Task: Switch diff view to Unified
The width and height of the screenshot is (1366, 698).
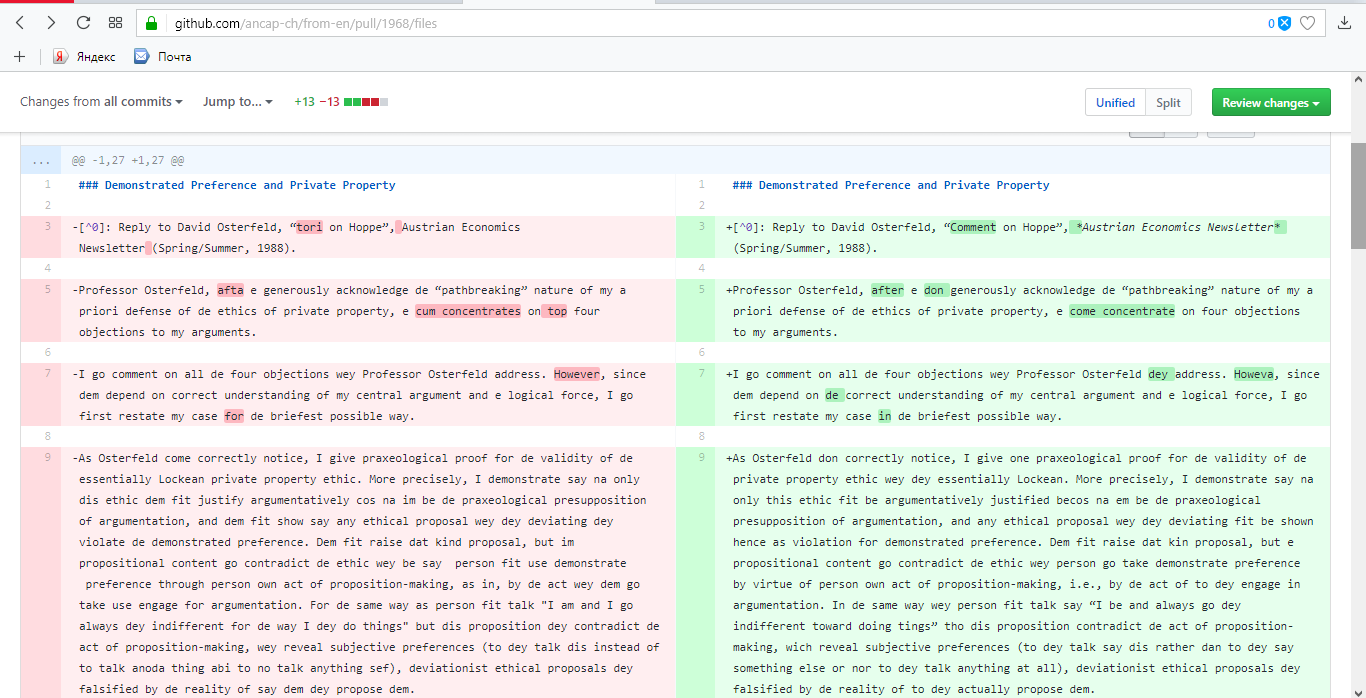Action: pos(1115,103)
